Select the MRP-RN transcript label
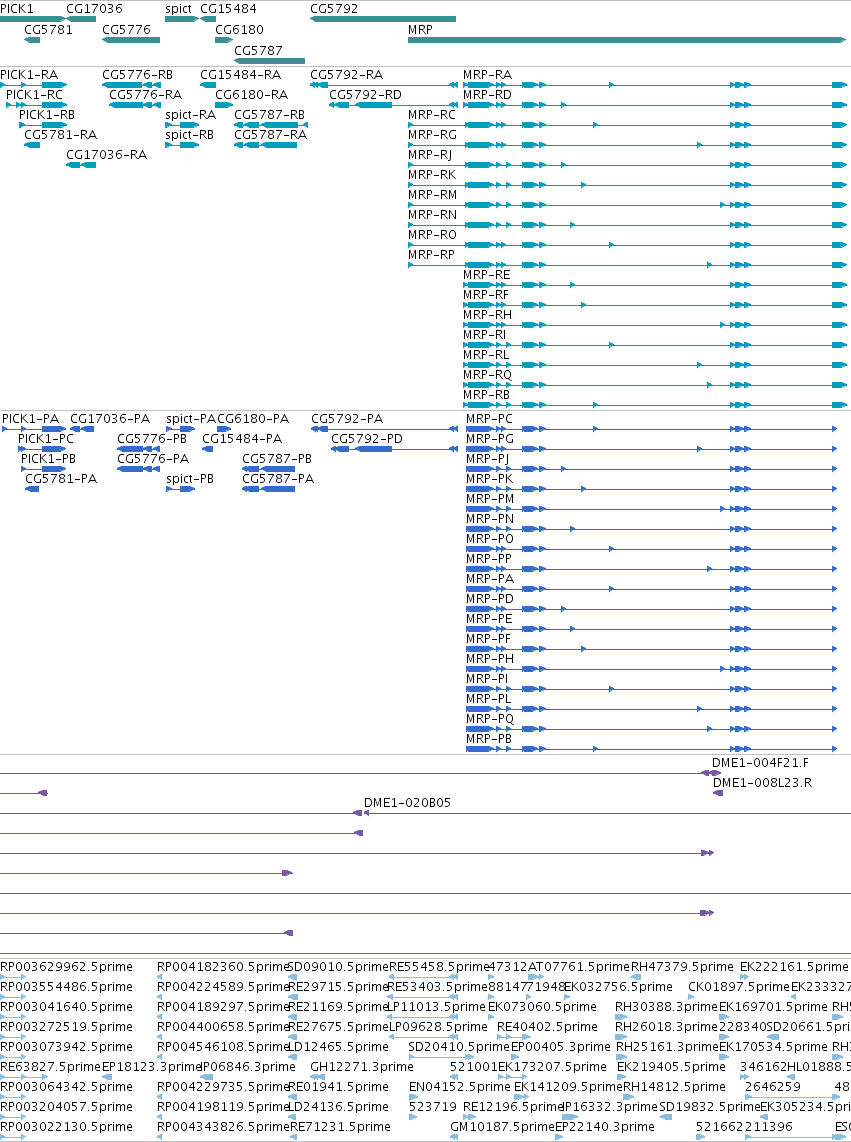The image size is (851, 1142). 433,215
